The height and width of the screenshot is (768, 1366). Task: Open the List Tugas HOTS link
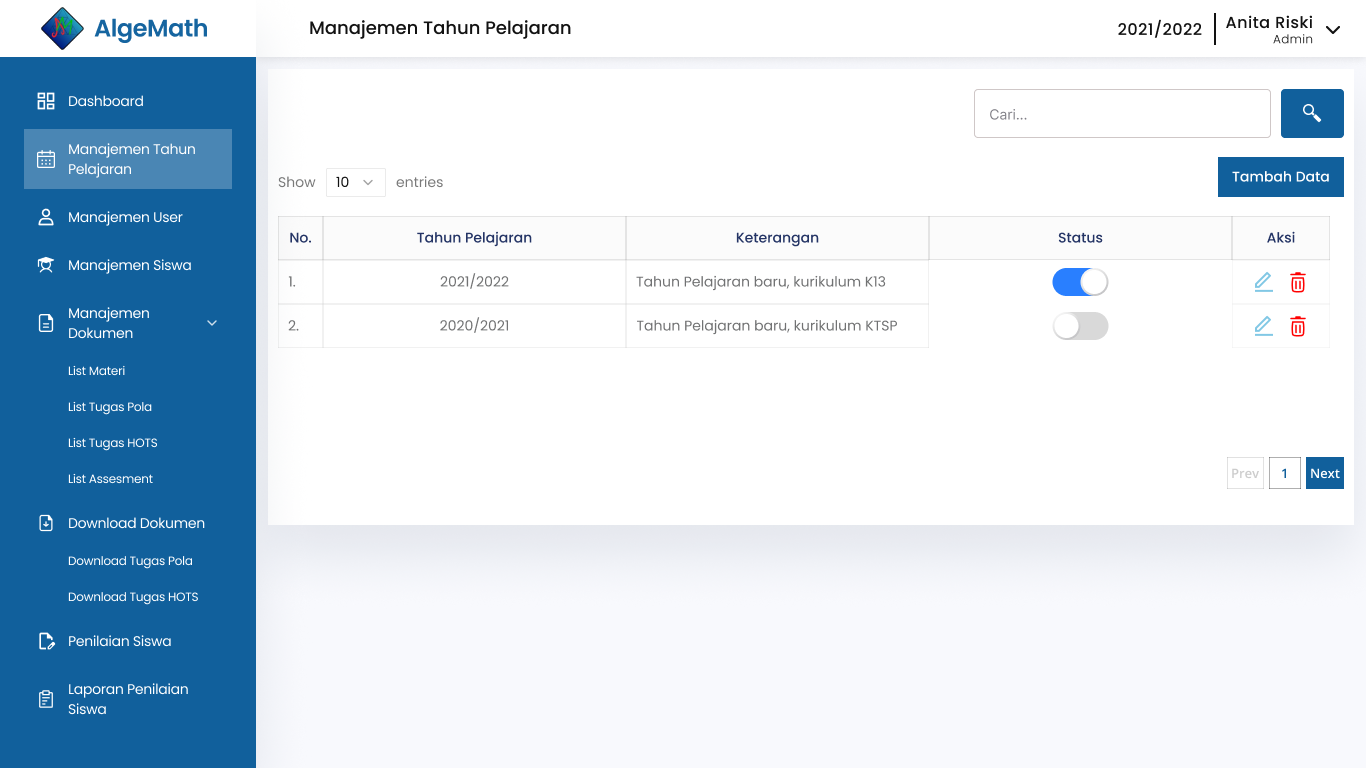point(113,443)
